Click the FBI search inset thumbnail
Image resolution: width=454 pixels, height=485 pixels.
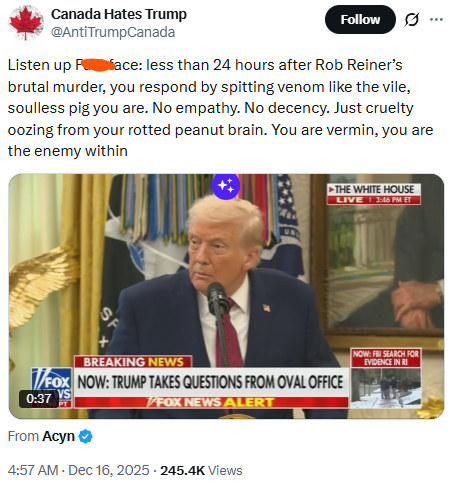(x=386, y=379)
